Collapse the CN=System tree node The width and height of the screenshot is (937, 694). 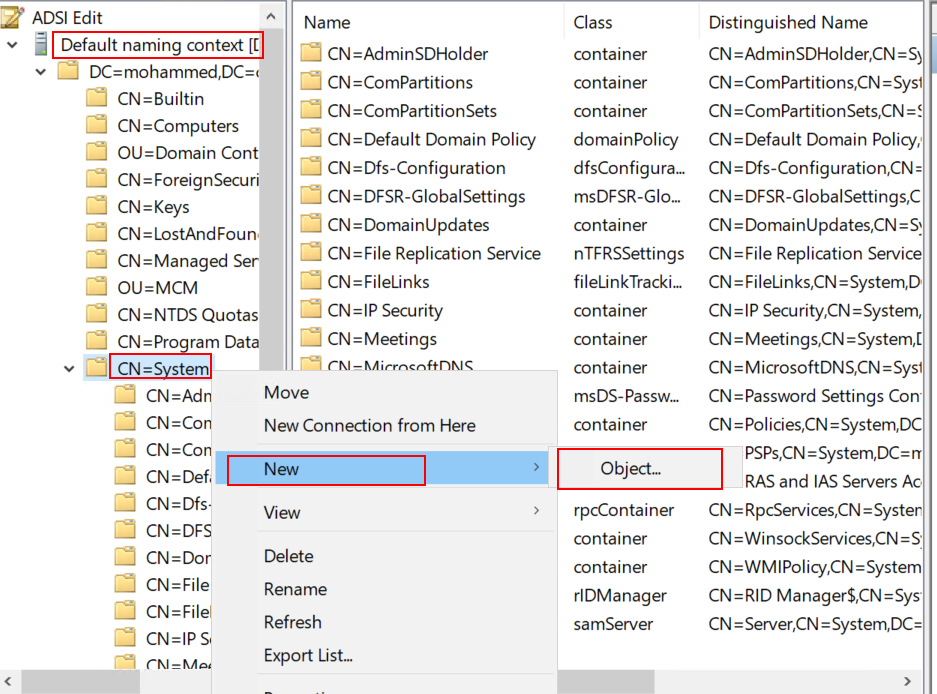point(69,369)
